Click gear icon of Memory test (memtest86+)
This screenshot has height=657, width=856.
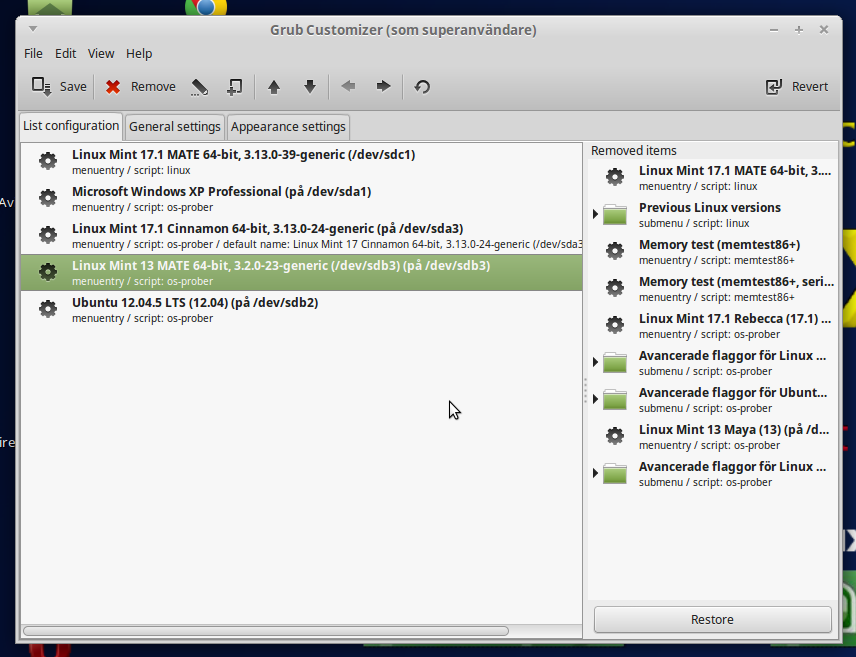pyautogui.click(x=615, y=251)
